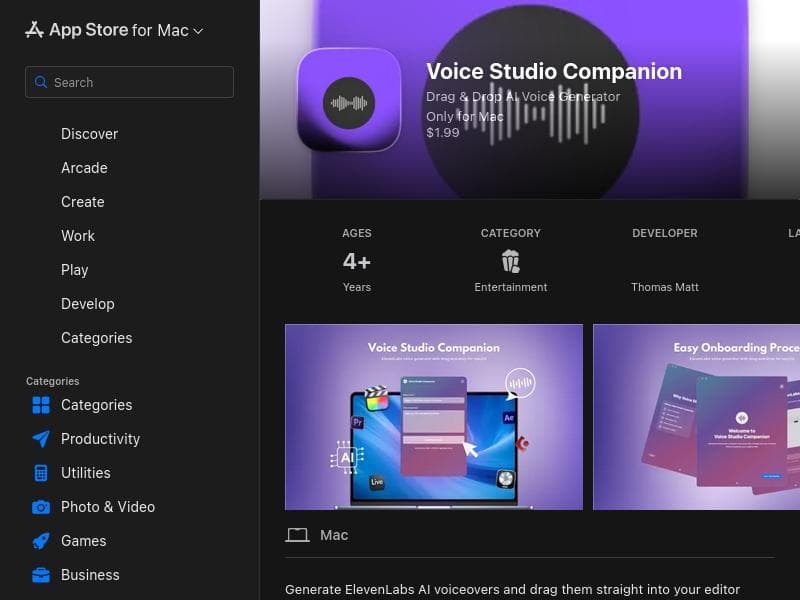
Task: Select the Play section
Action: pyautogui.click(x=74, y=270)
